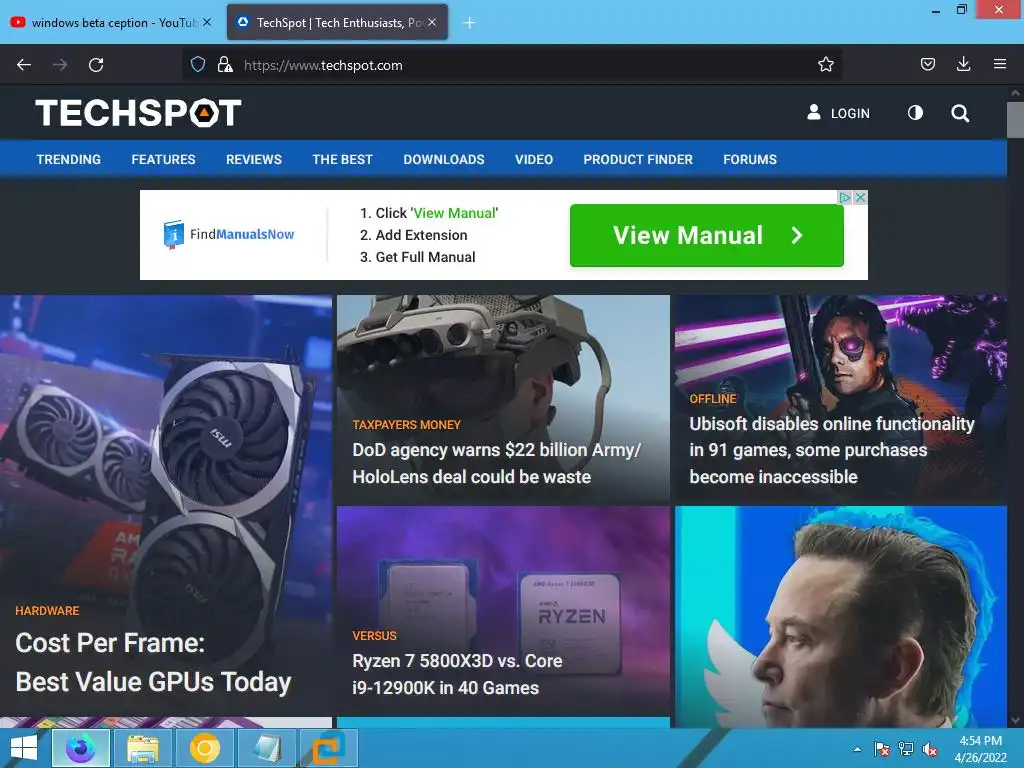Click the muted volume tray icon
This screenshot has height=768, width=1024.
coord(930,749)
